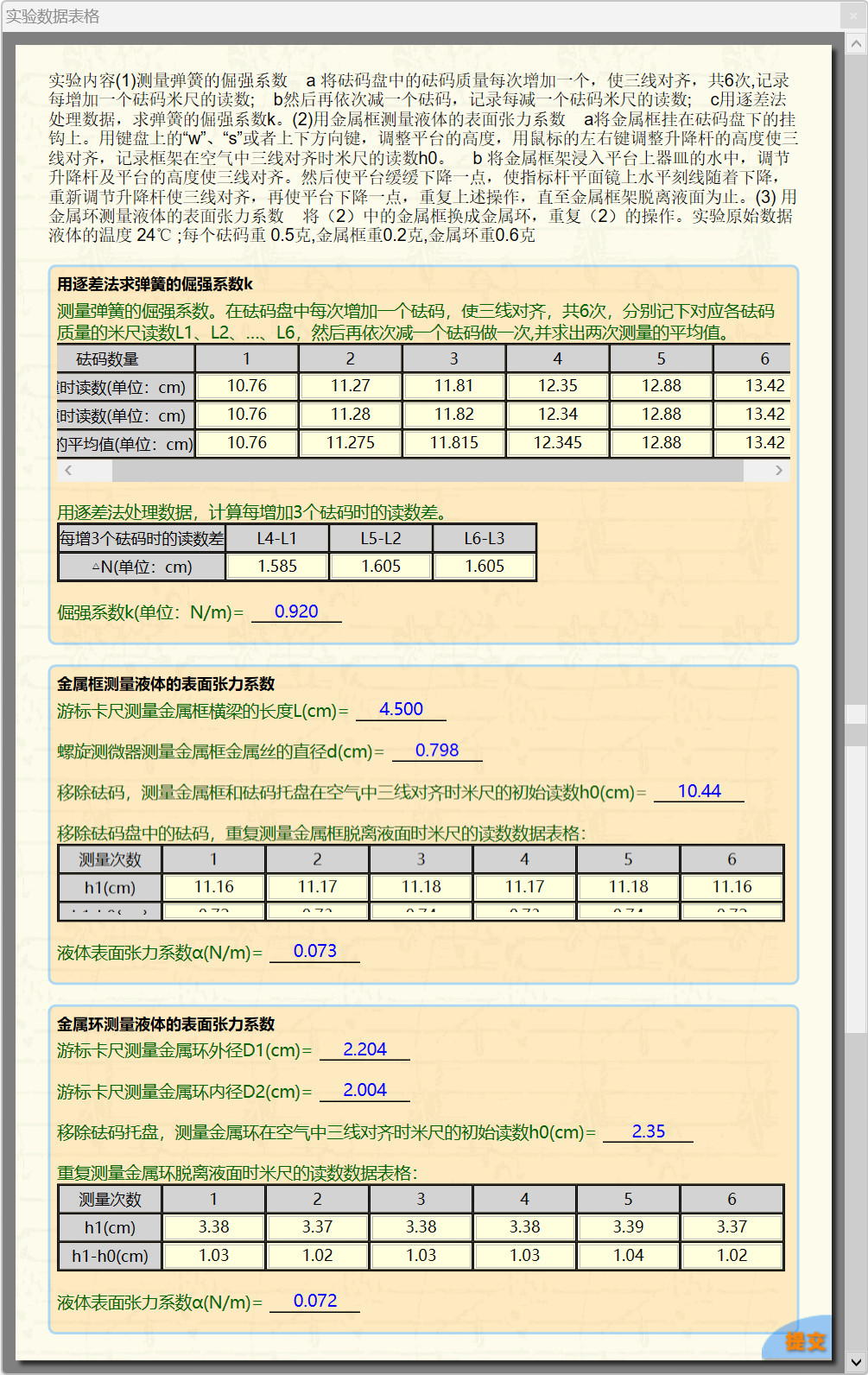
Task: Click the 倔强系数k value field
Action: pos(296,611)
